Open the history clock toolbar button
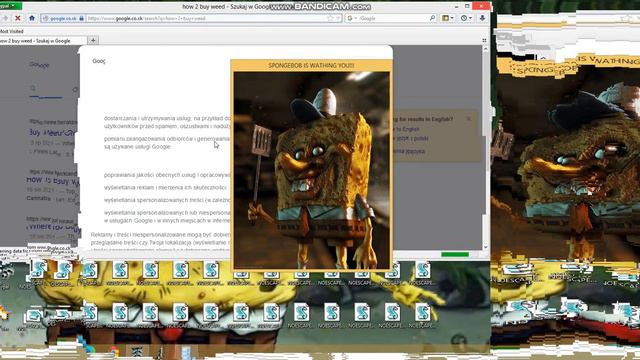 pos(466,18)
